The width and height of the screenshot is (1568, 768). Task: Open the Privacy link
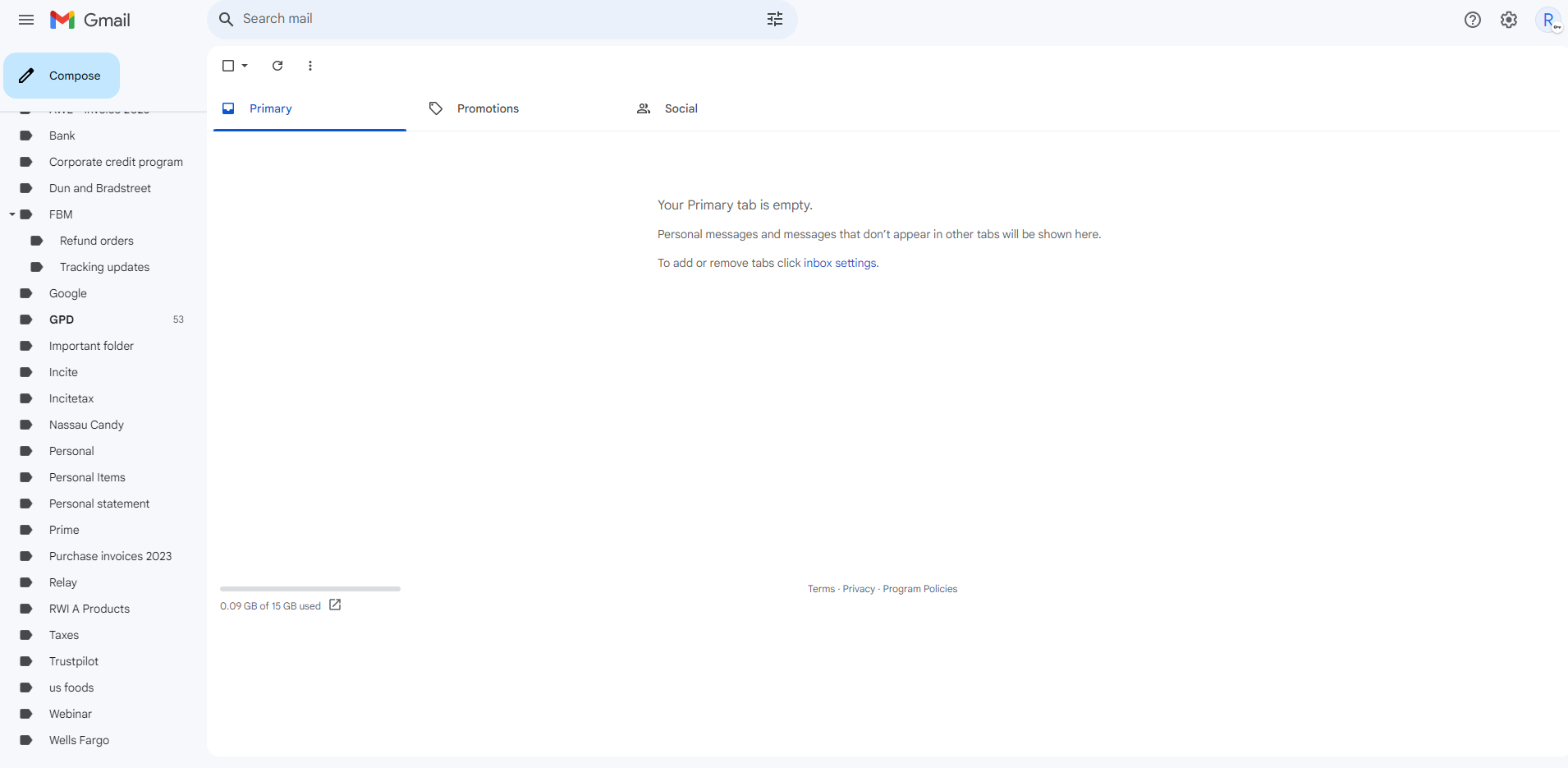[x=859, y=589]
